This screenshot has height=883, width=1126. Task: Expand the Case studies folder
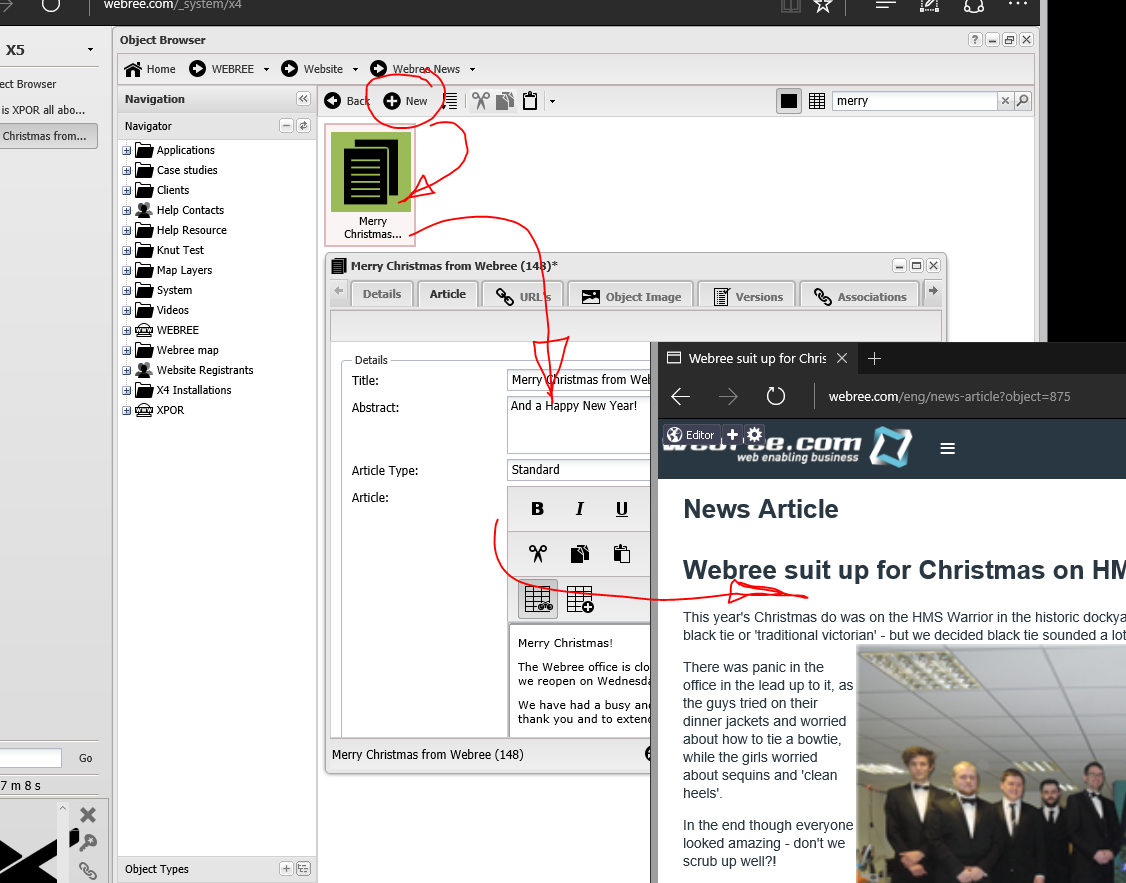[x=126, y=171]
